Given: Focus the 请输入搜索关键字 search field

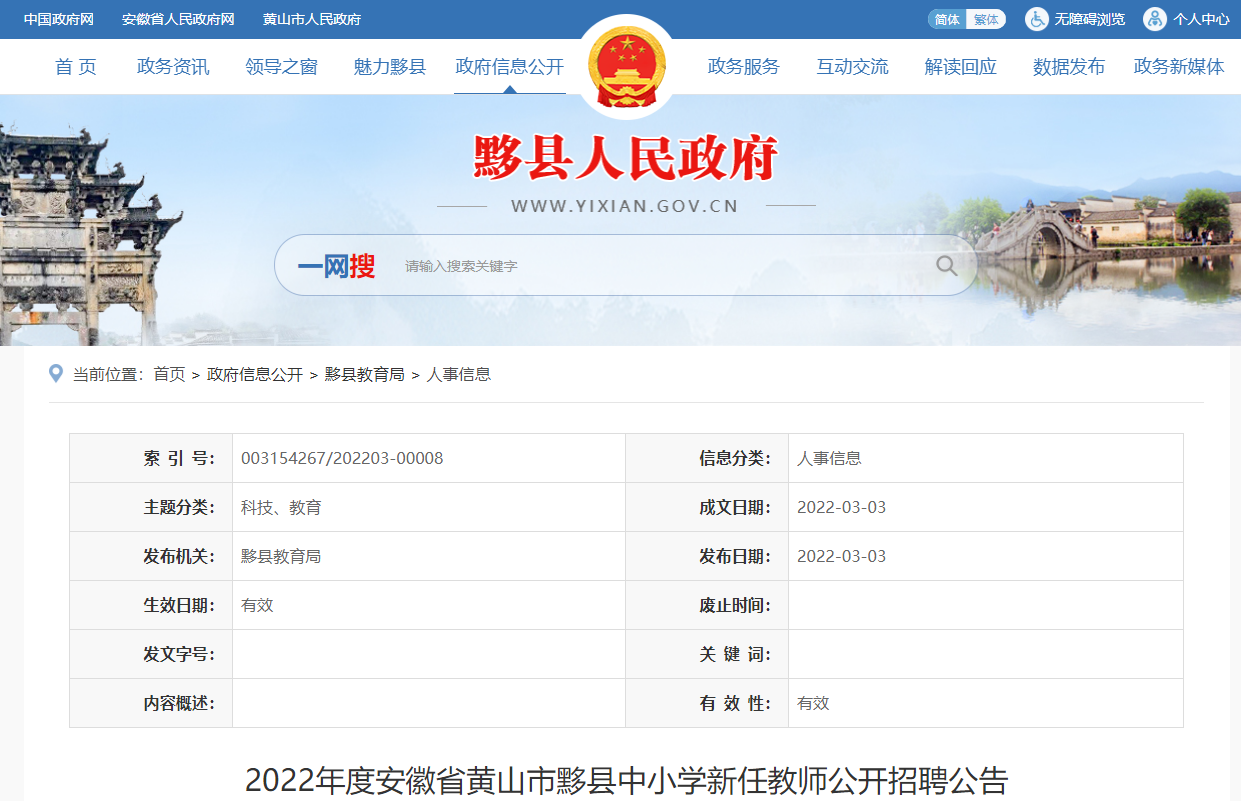Looking at the screenshot, I should (x=660, y=266).
